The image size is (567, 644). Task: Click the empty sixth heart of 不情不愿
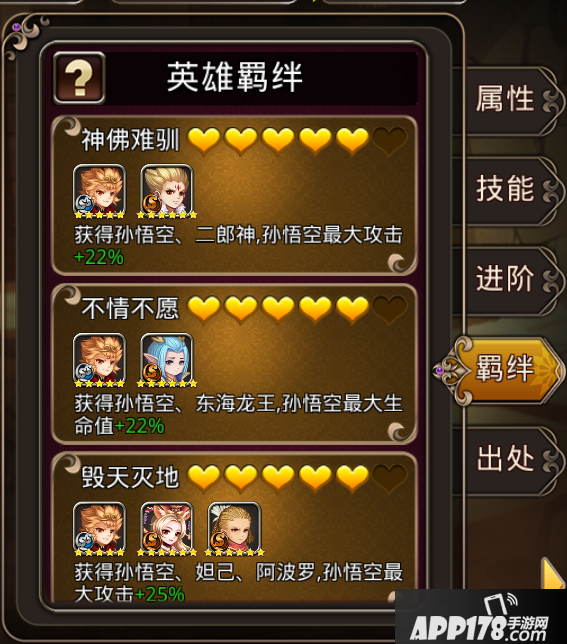tap(389, 310)
